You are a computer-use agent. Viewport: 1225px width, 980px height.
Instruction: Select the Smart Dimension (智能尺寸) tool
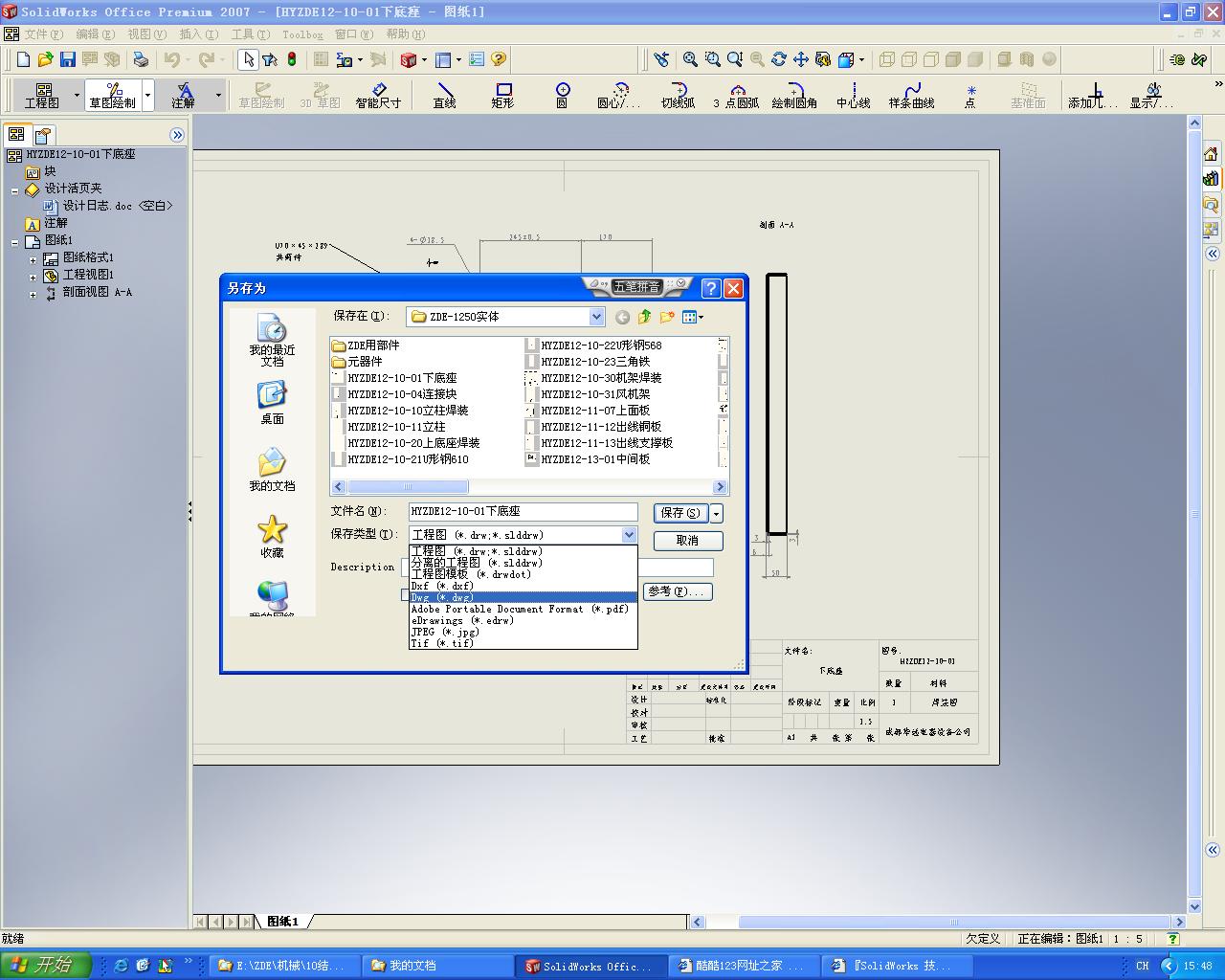point(378,95)
